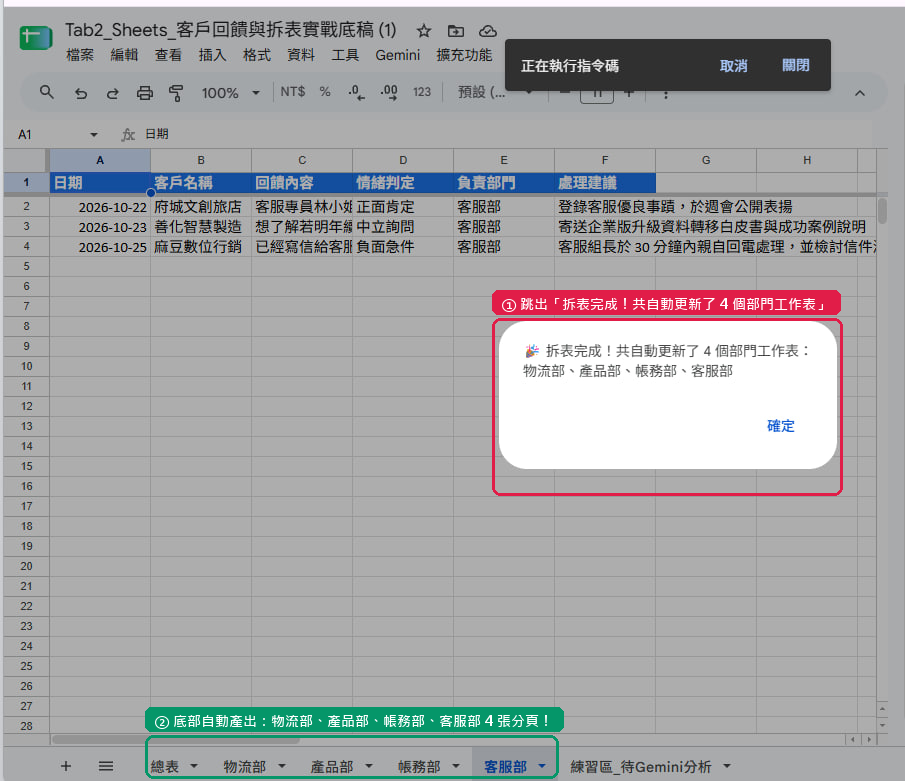Check the cloud save status icon
Image resolution: width=905 pixels, height=781 pixels.
click(488, 31)
